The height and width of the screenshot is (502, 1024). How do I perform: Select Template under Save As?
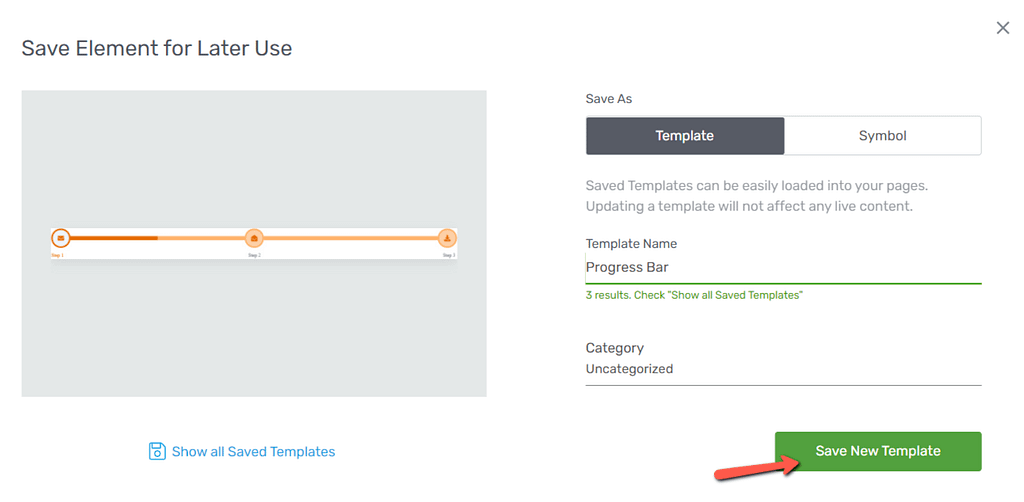[x=685, y=136]
